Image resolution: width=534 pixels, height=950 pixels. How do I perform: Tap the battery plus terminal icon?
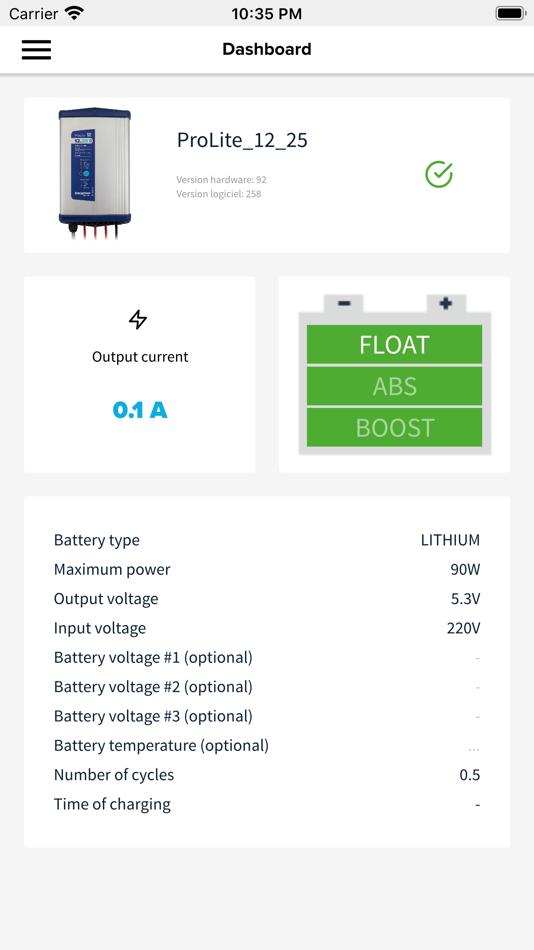(446, 303)
